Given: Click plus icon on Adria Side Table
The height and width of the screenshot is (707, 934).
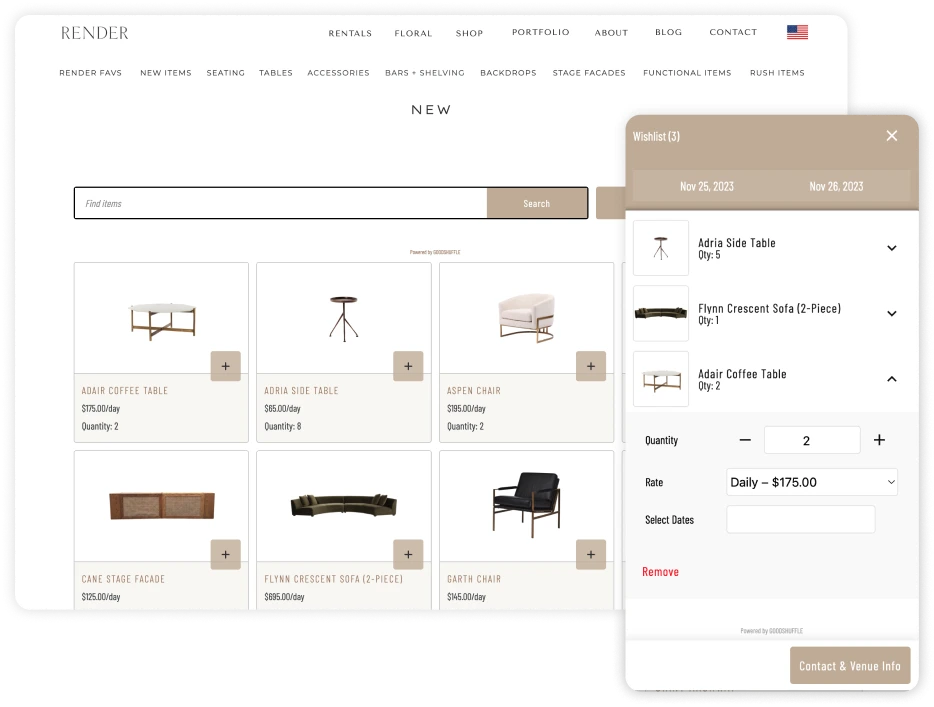Looking at the screenshot, I should [x=408, y=366].
